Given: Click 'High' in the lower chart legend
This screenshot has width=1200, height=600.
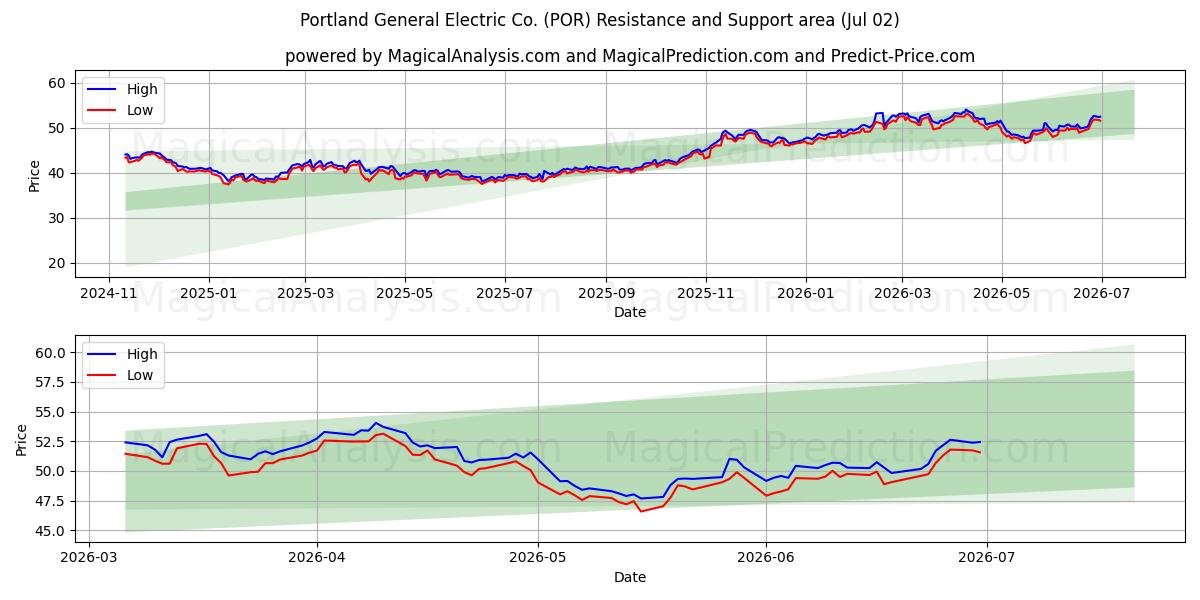Looking at the screenshot, I should (x=142, y=354).
